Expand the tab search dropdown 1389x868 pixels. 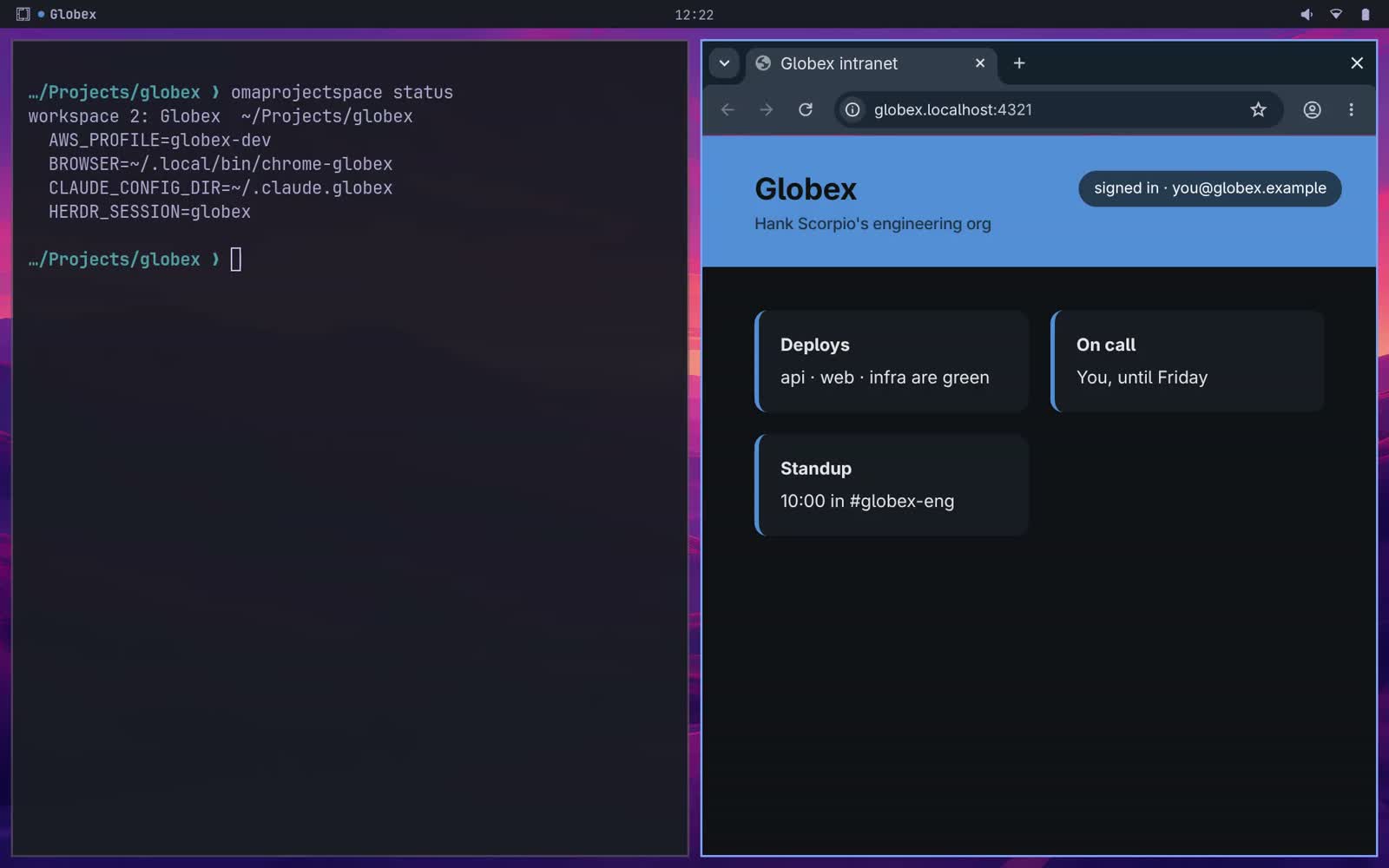click(724, 63)
